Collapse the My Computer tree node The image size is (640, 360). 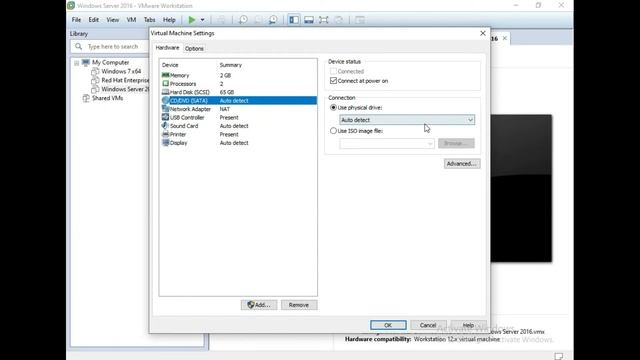click(x=76, y=63)
